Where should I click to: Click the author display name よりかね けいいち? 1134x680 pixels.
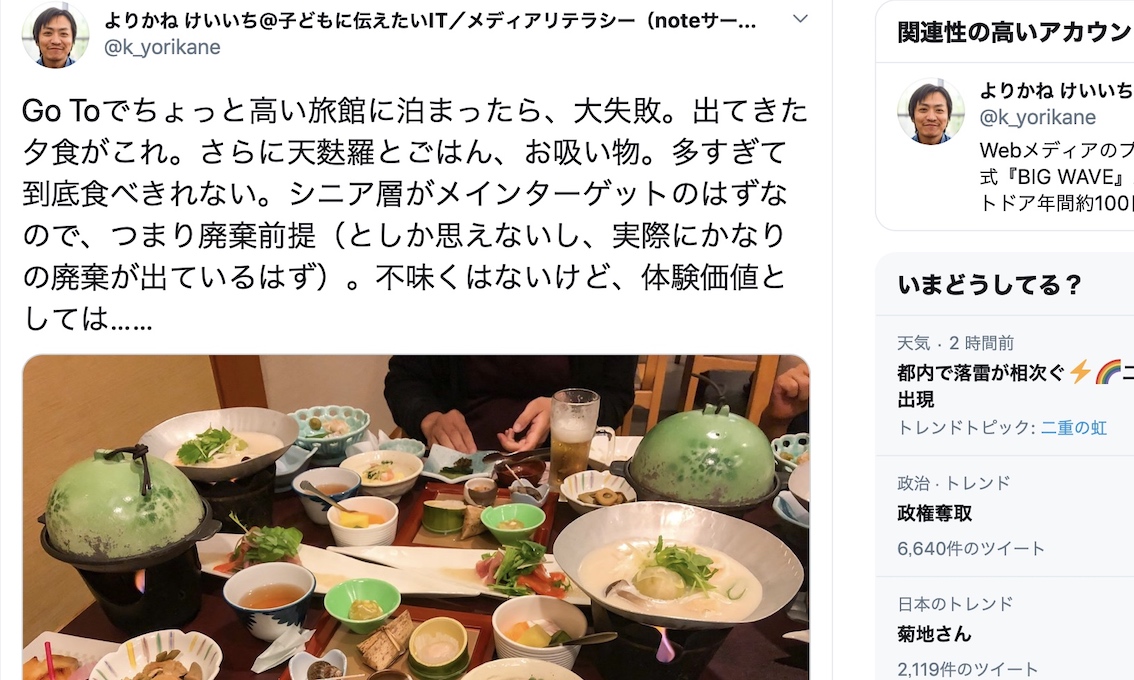tap(181, 21)
